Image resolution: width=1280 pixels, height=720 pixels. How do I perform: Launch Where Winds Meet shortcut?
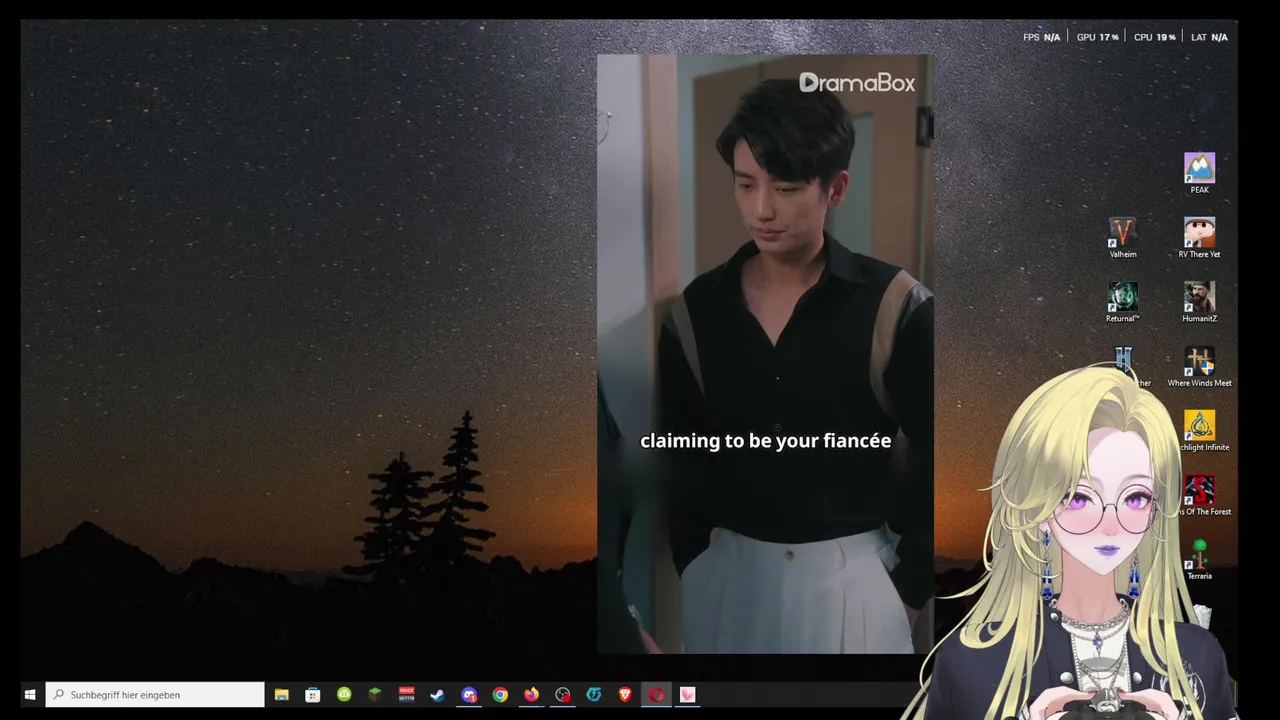point(1199,366)
